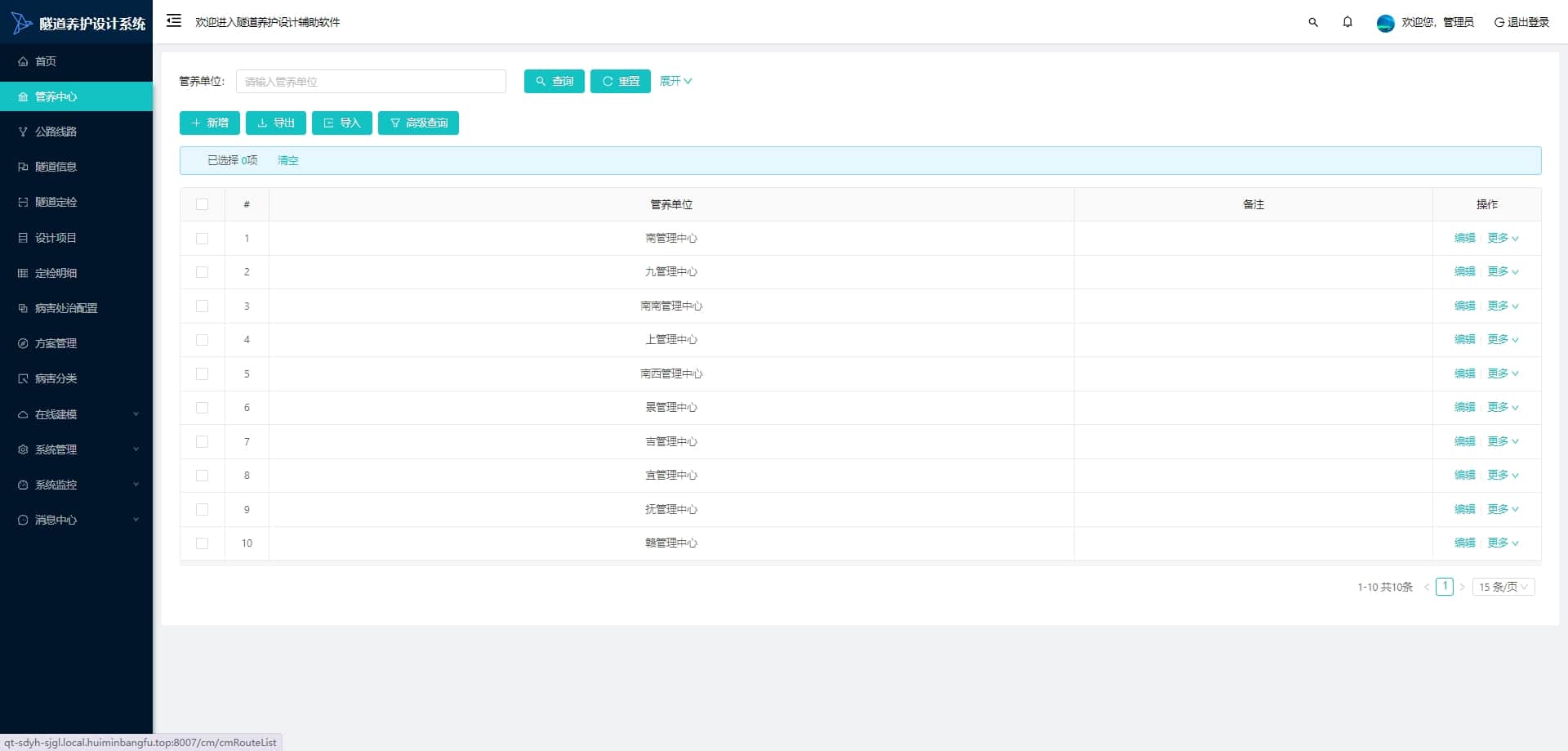Open 方案管理 menu item
The height and width of the screenshot is (751, 1568).
(76, 343)
